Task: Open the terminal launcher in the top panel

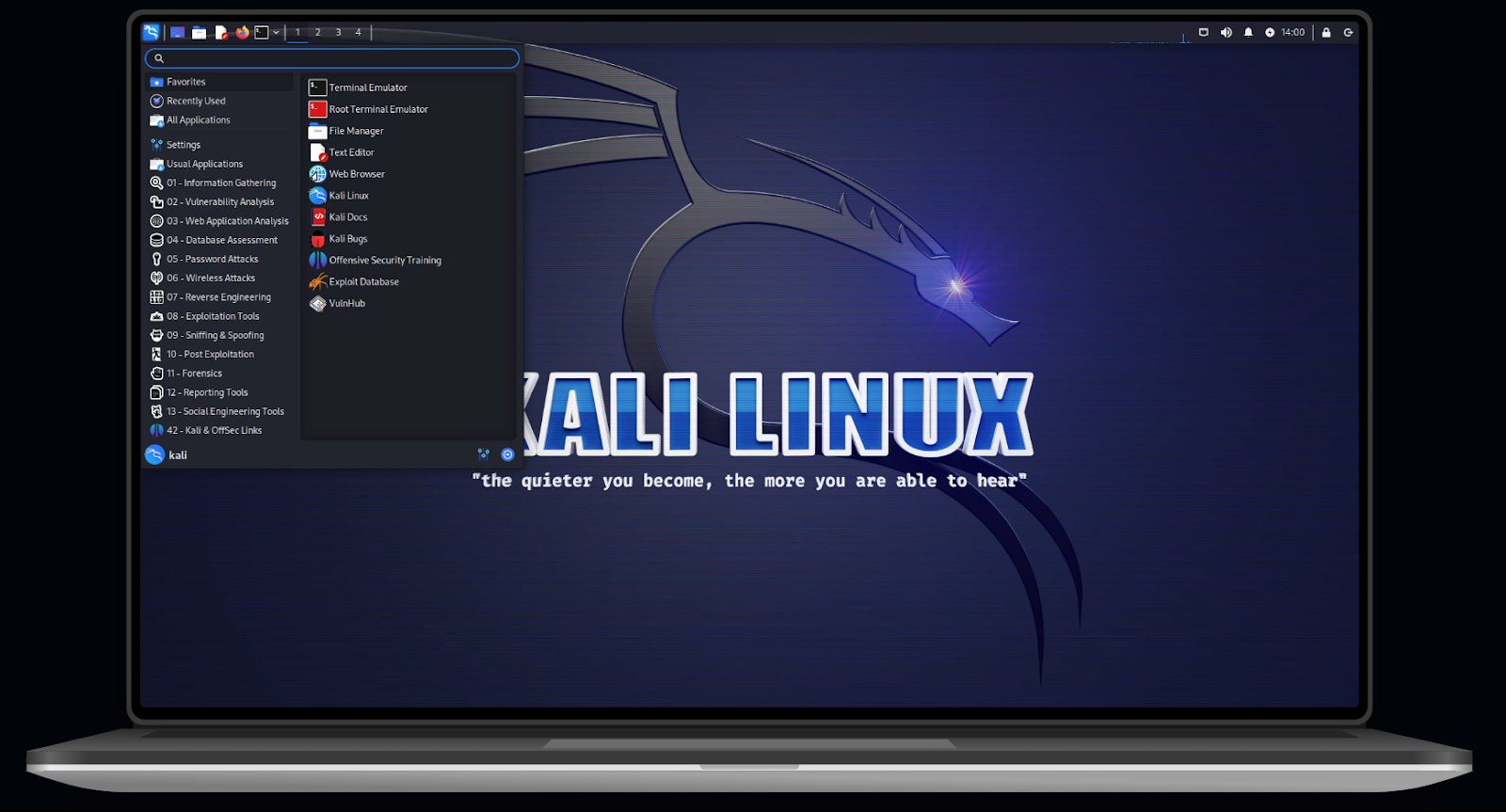Action: coord(262,33)
